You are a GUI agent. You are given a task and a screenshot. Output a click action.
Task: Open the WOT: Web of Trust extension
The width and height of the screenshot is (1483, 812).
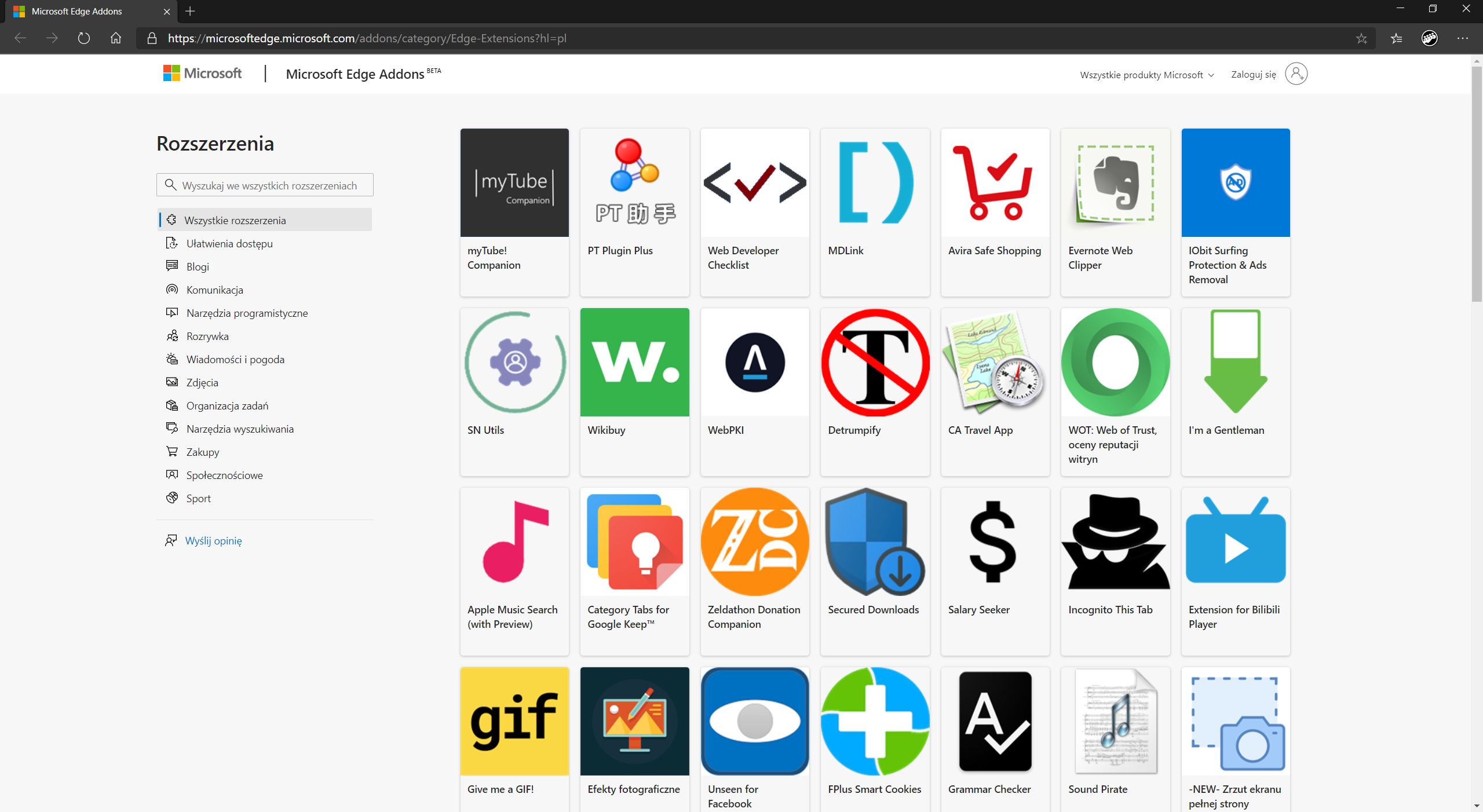pos(1115,362)
